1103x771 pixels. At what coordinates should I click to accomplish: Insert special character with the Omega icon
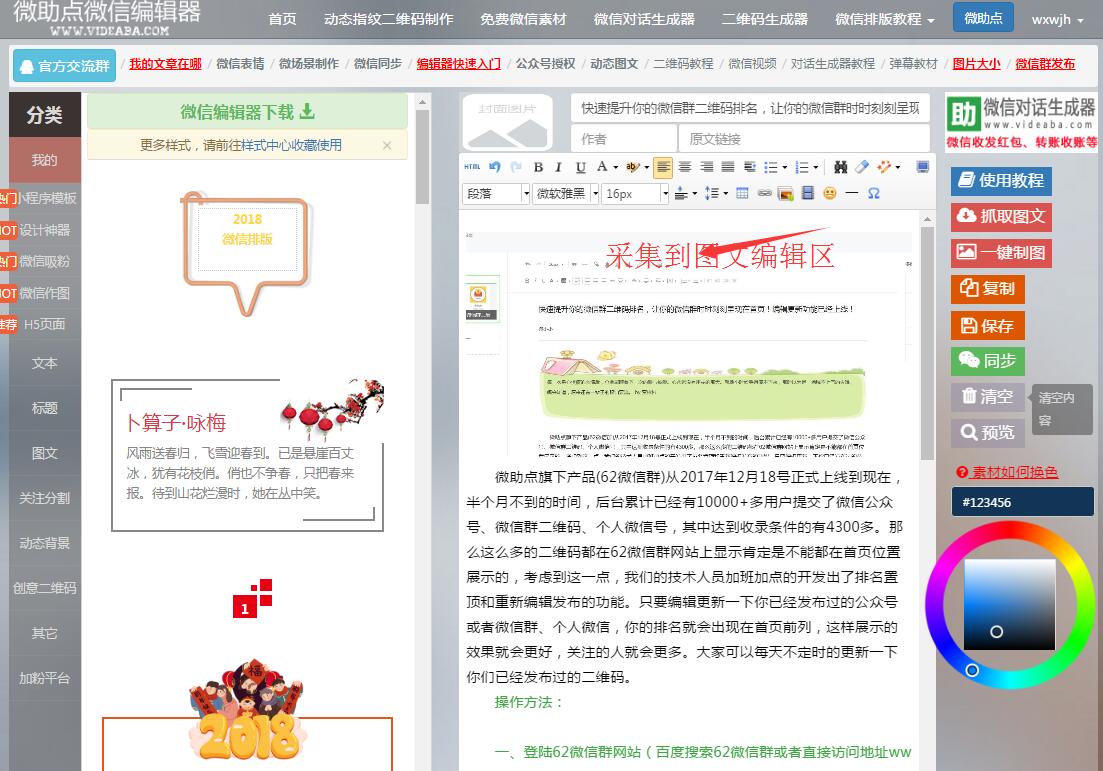[x=874, y=193]
